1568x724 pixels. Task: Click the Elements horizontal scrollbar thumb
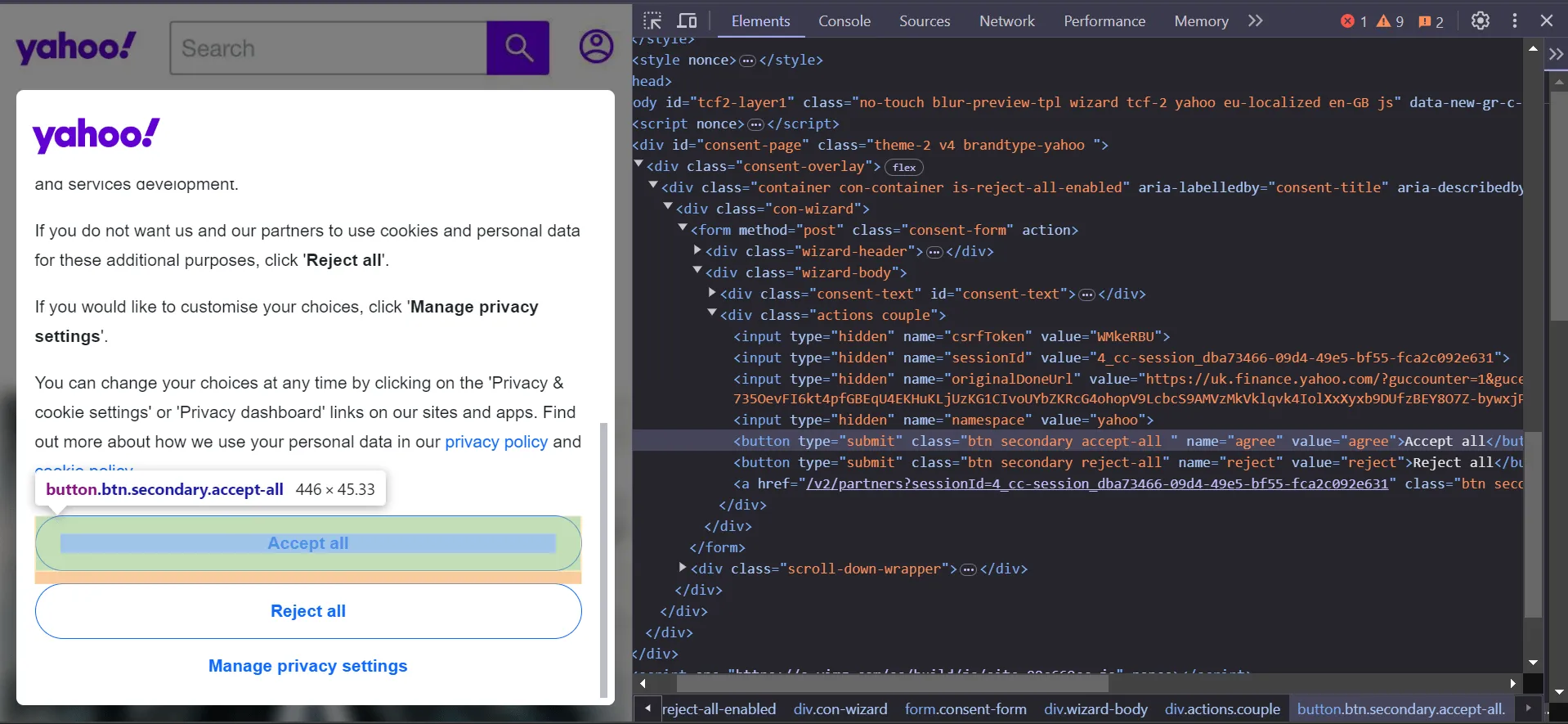pos(893,683)
